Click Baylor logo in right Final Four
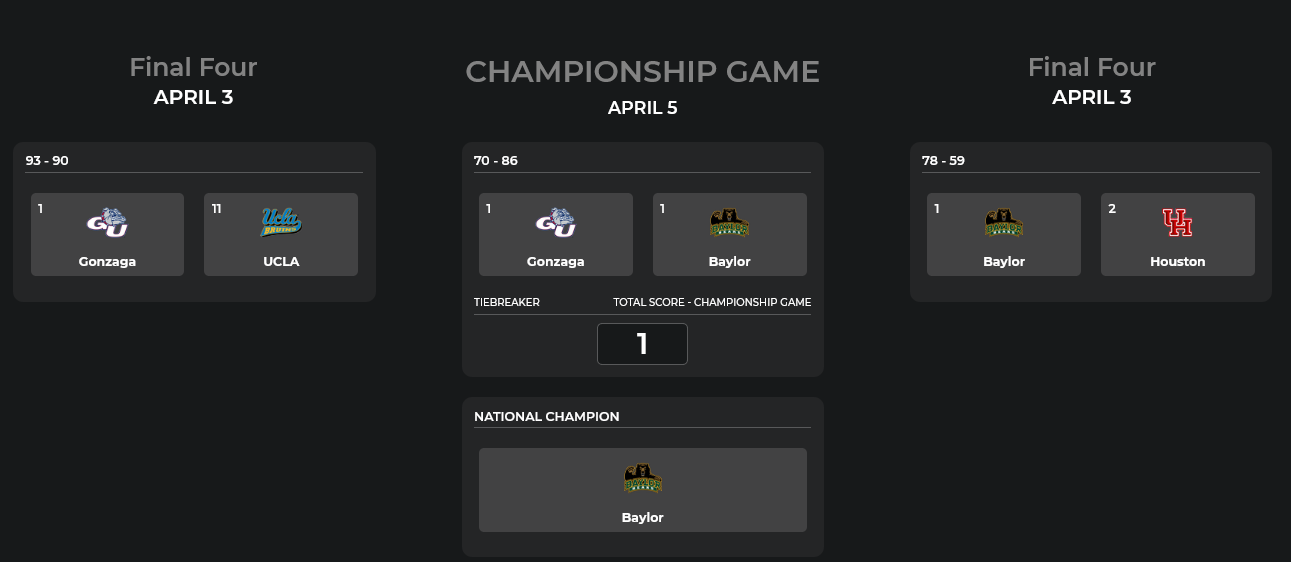The height and width of the screenshot is (562, 1291). (x=1003, y=223)
